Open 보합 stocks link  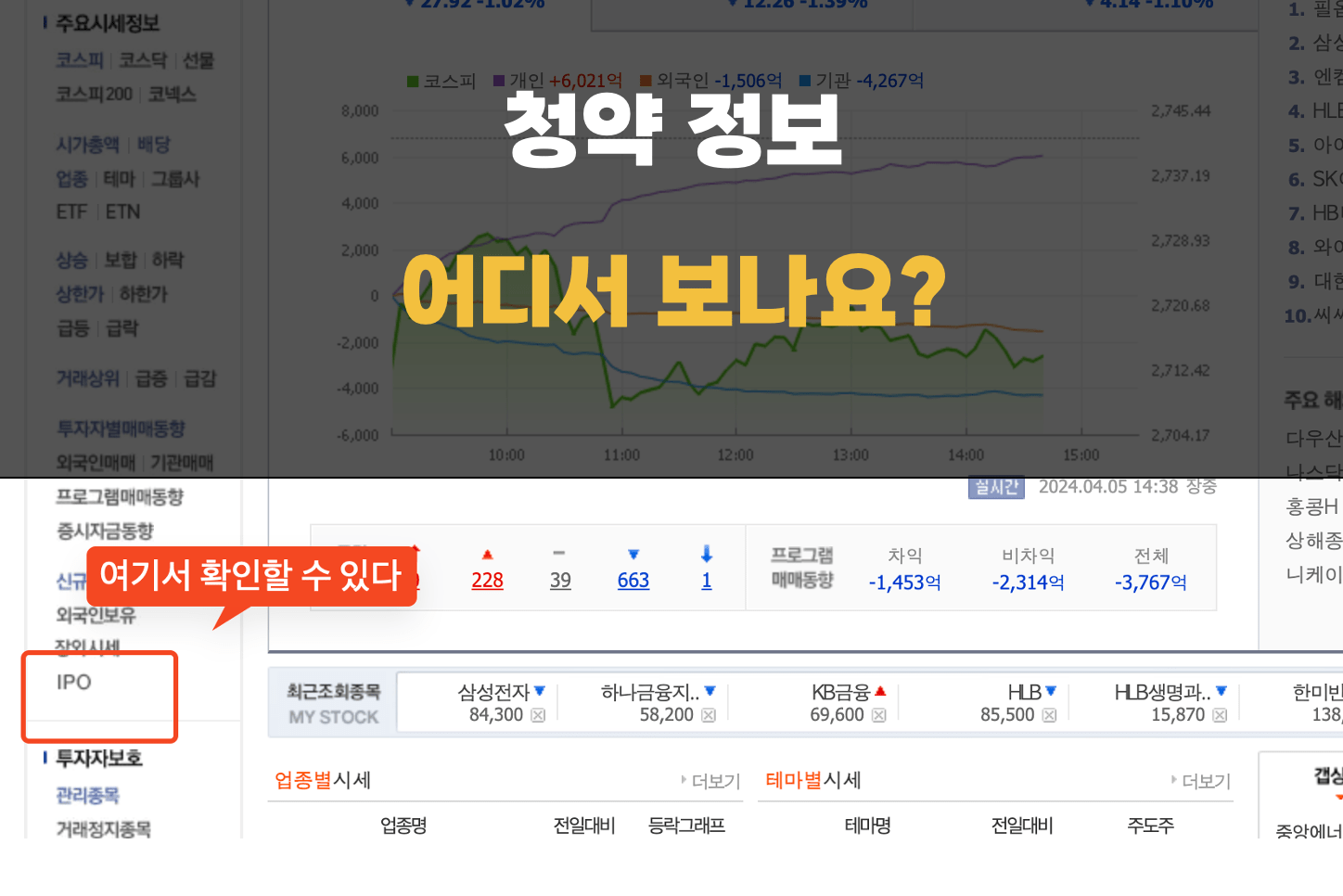[121, 261]
